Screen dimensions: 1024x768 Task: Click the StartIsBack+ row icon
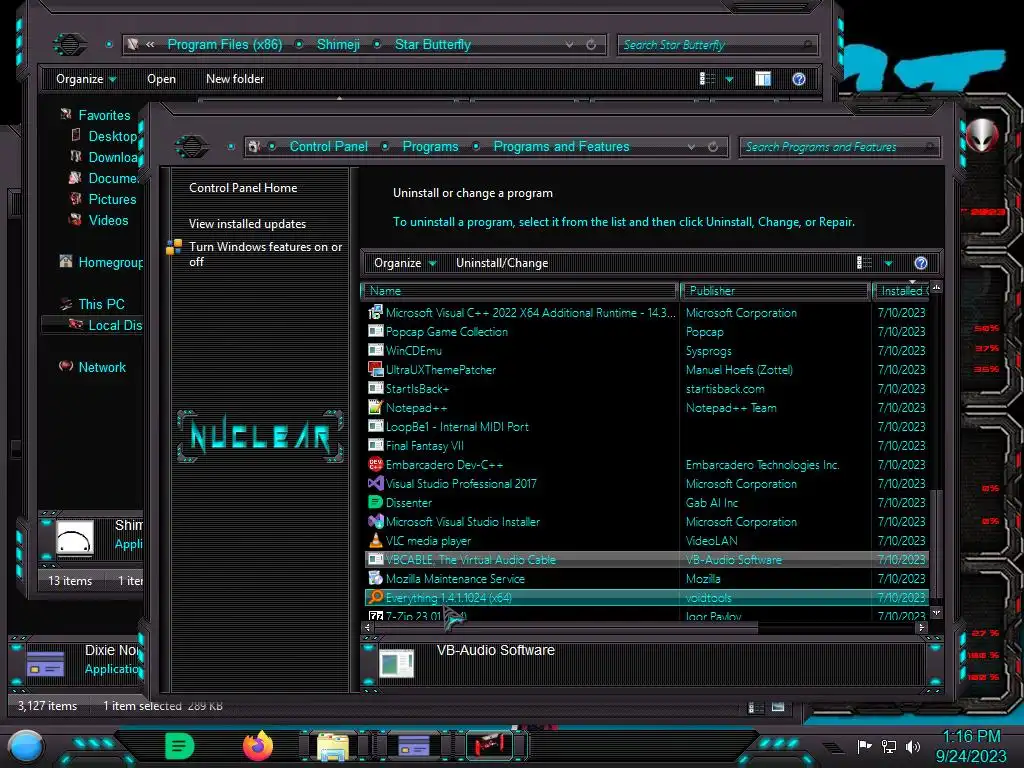[x=376, y=388]
